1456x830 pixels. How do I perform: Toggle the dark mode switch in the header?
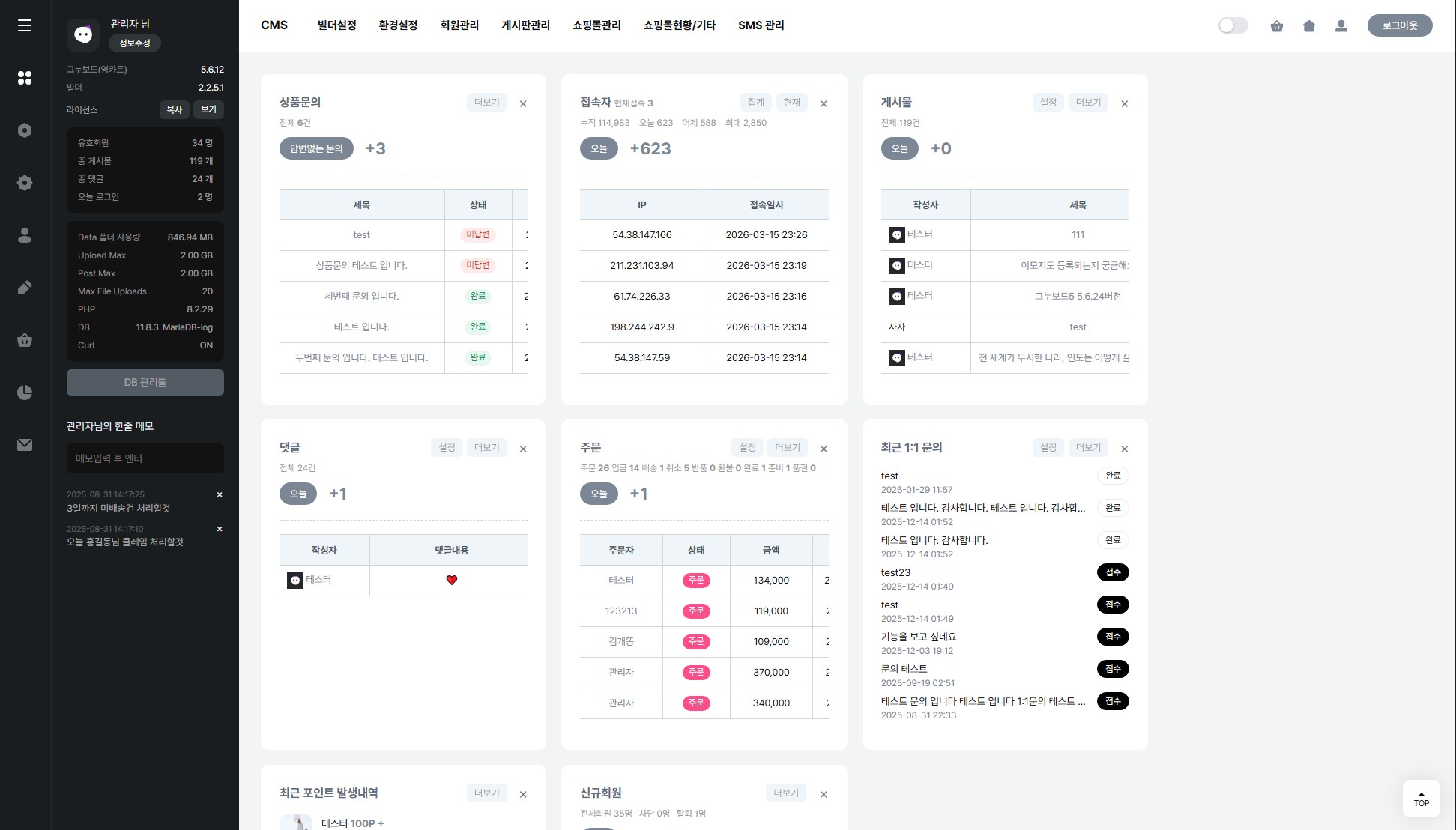click(1233, 26)
